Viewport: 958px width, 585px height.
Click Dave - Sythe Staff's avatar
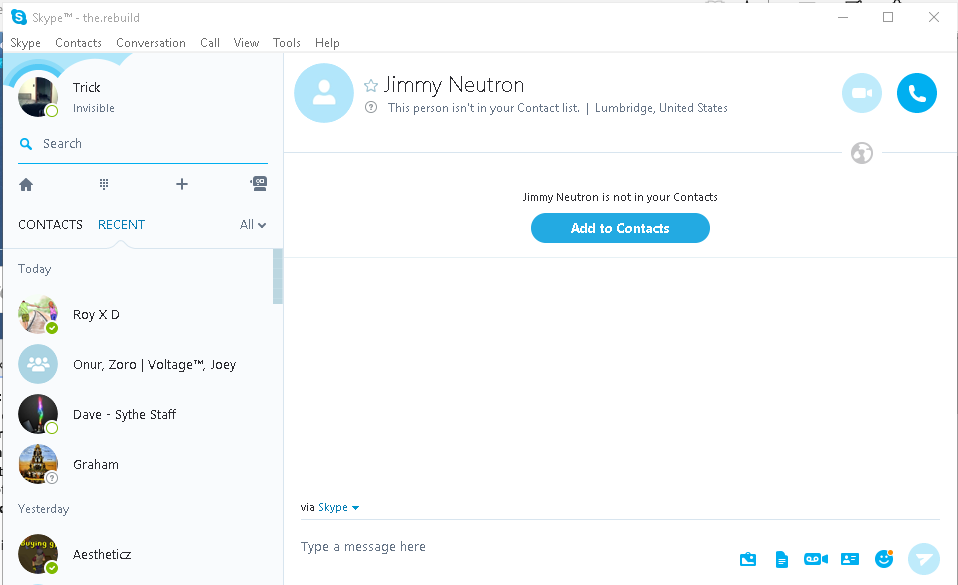[x=38, y=414]
